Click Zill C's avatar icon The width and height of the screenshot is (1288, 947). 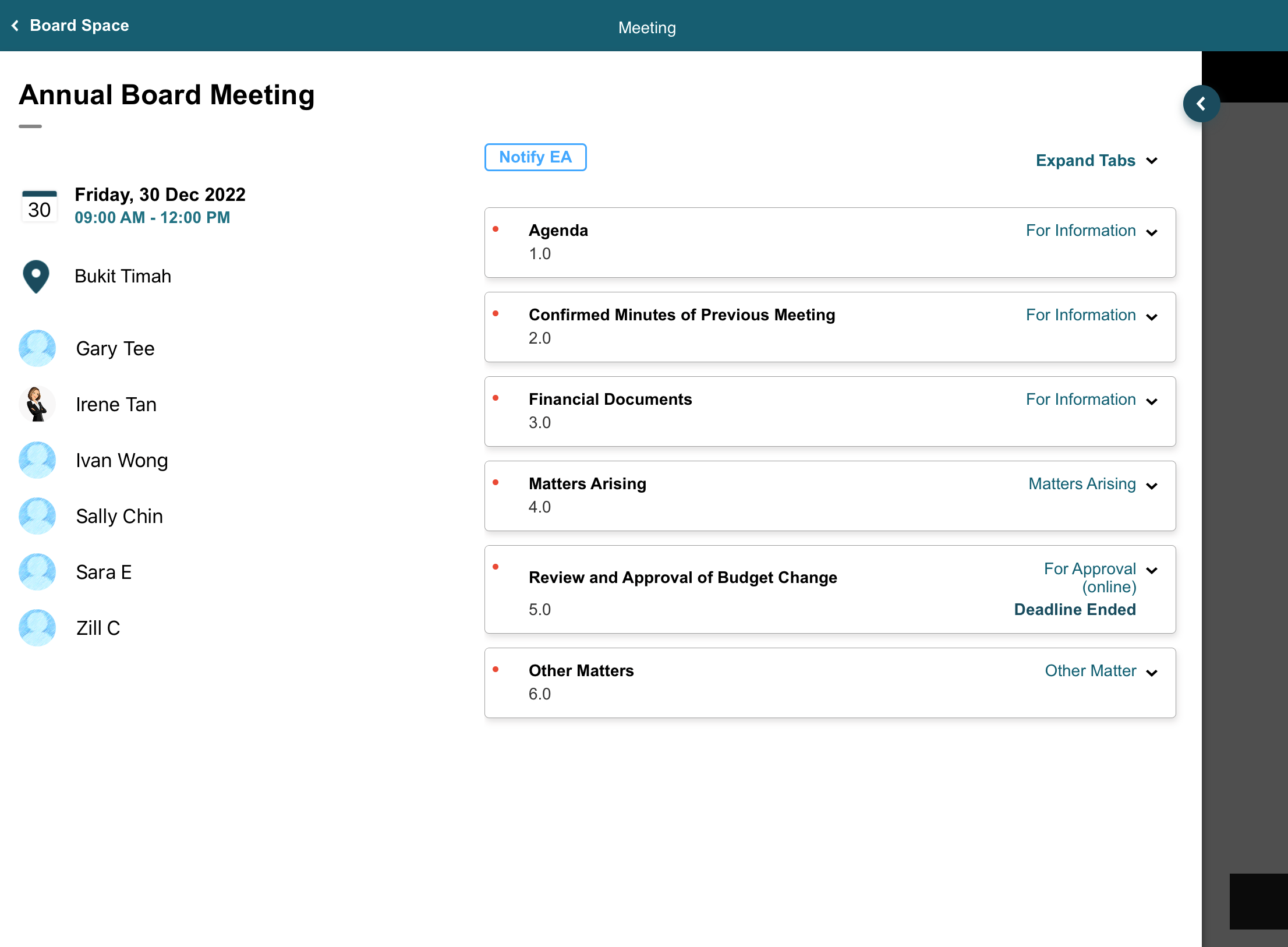pos(37,628)
